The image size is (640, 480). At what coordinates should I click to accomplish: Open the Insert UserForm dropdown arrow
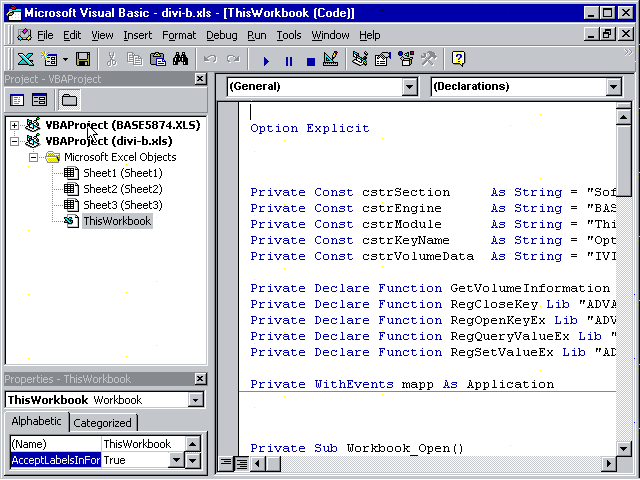click(65, 60)
